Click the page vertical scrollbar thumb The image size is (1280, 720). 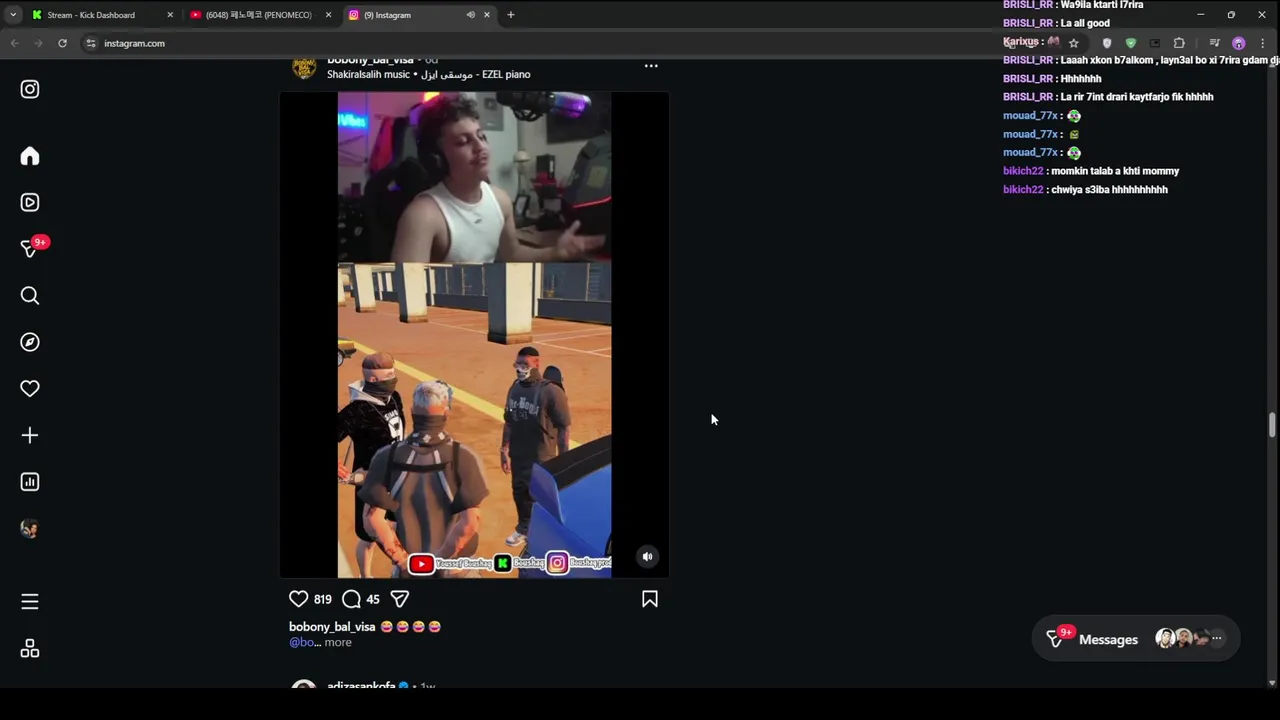click(x=1272, y=424)
